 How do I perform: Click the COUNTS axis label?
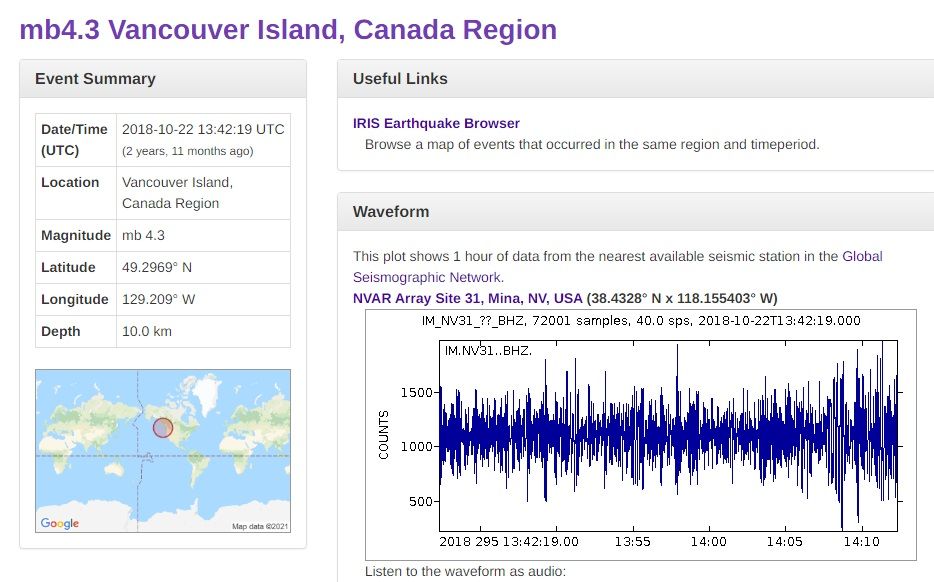pos(384,435)
